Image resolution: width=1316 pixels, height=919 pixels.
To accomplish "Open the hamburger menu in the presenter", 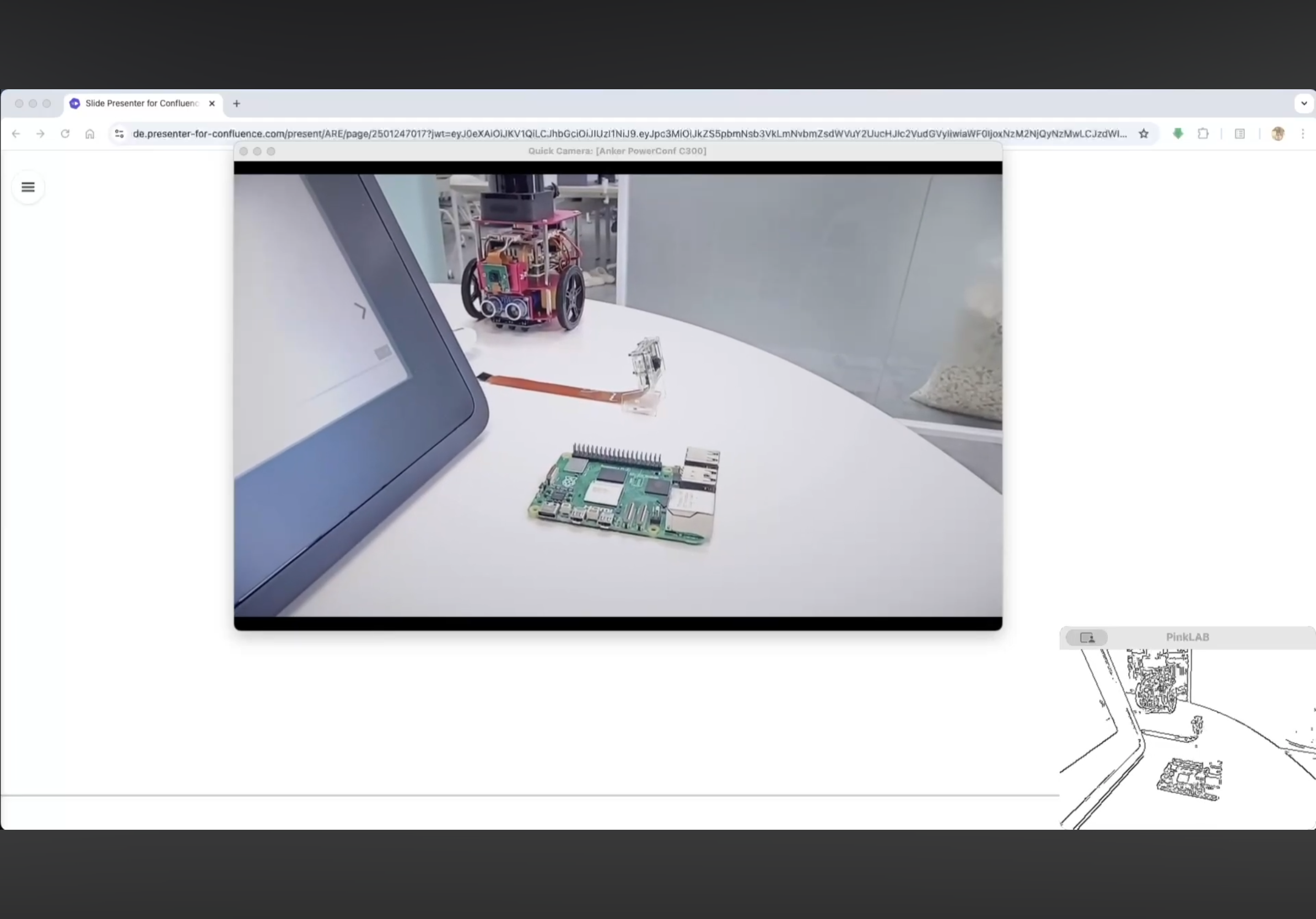I will pyautogui.click(x=28, y=187).
